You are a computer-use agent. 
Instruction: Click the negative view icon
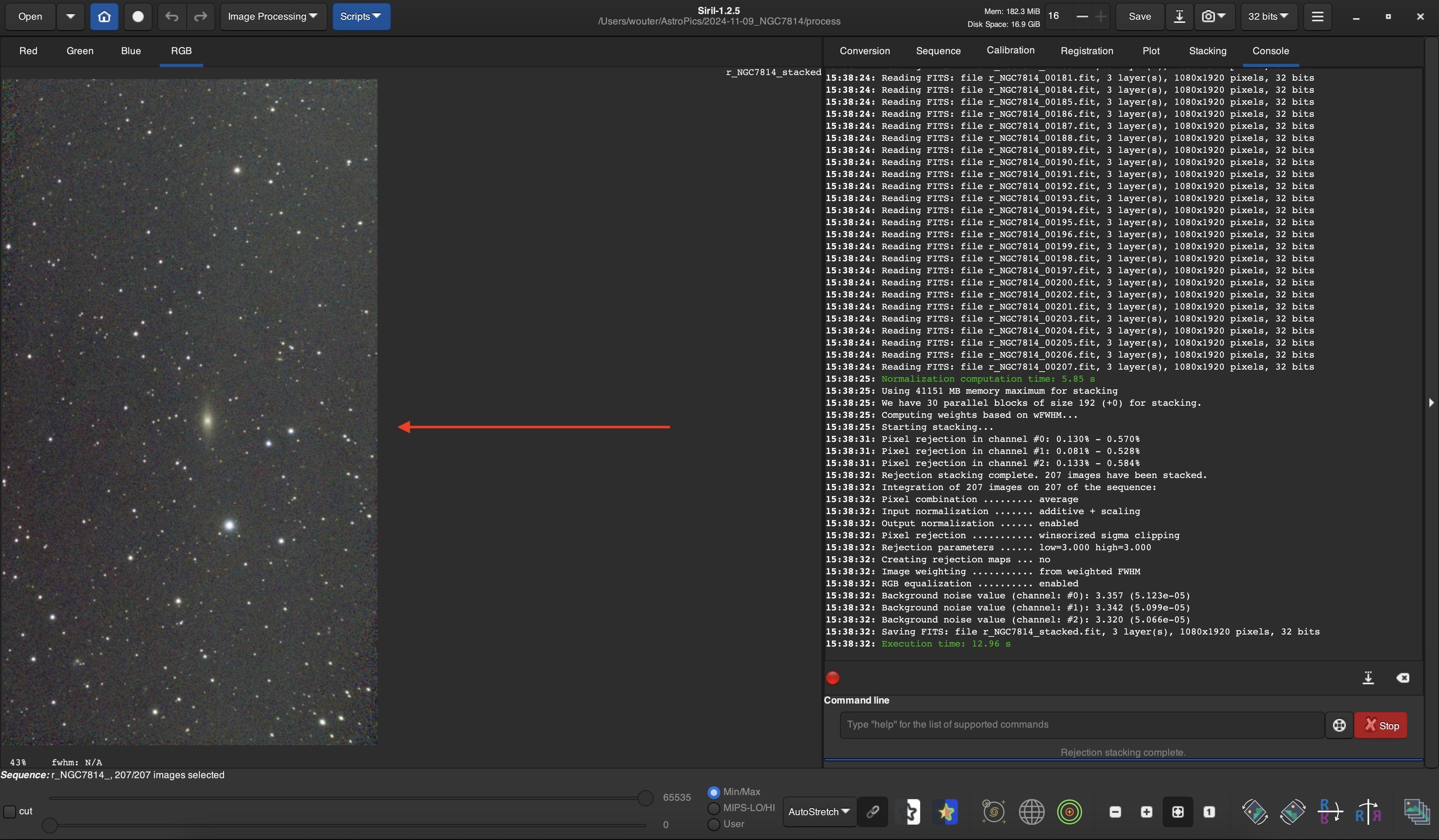pos(912,812)
